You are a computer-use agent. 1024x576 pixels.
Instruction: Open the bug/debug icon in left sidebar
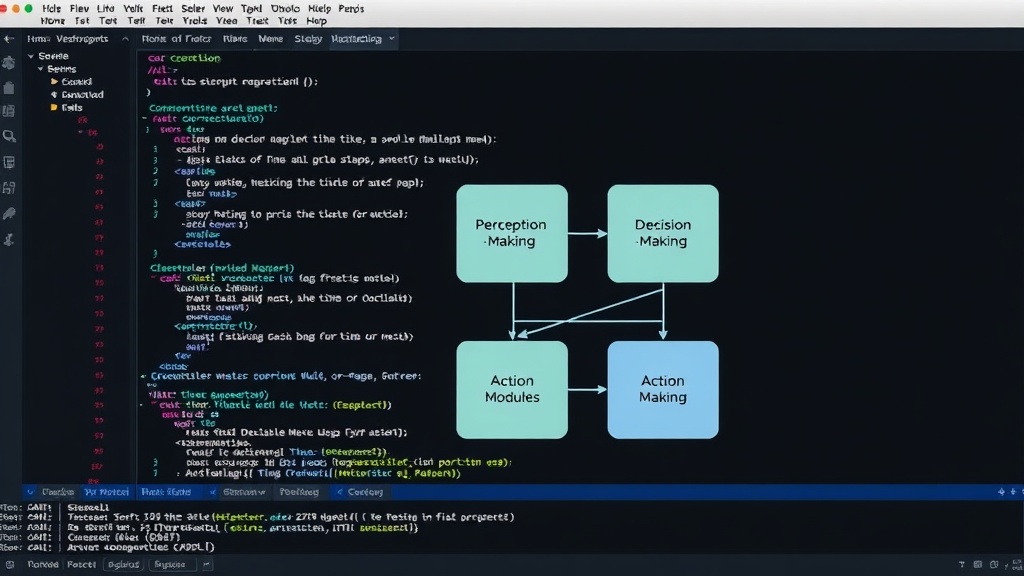[9, 63]
